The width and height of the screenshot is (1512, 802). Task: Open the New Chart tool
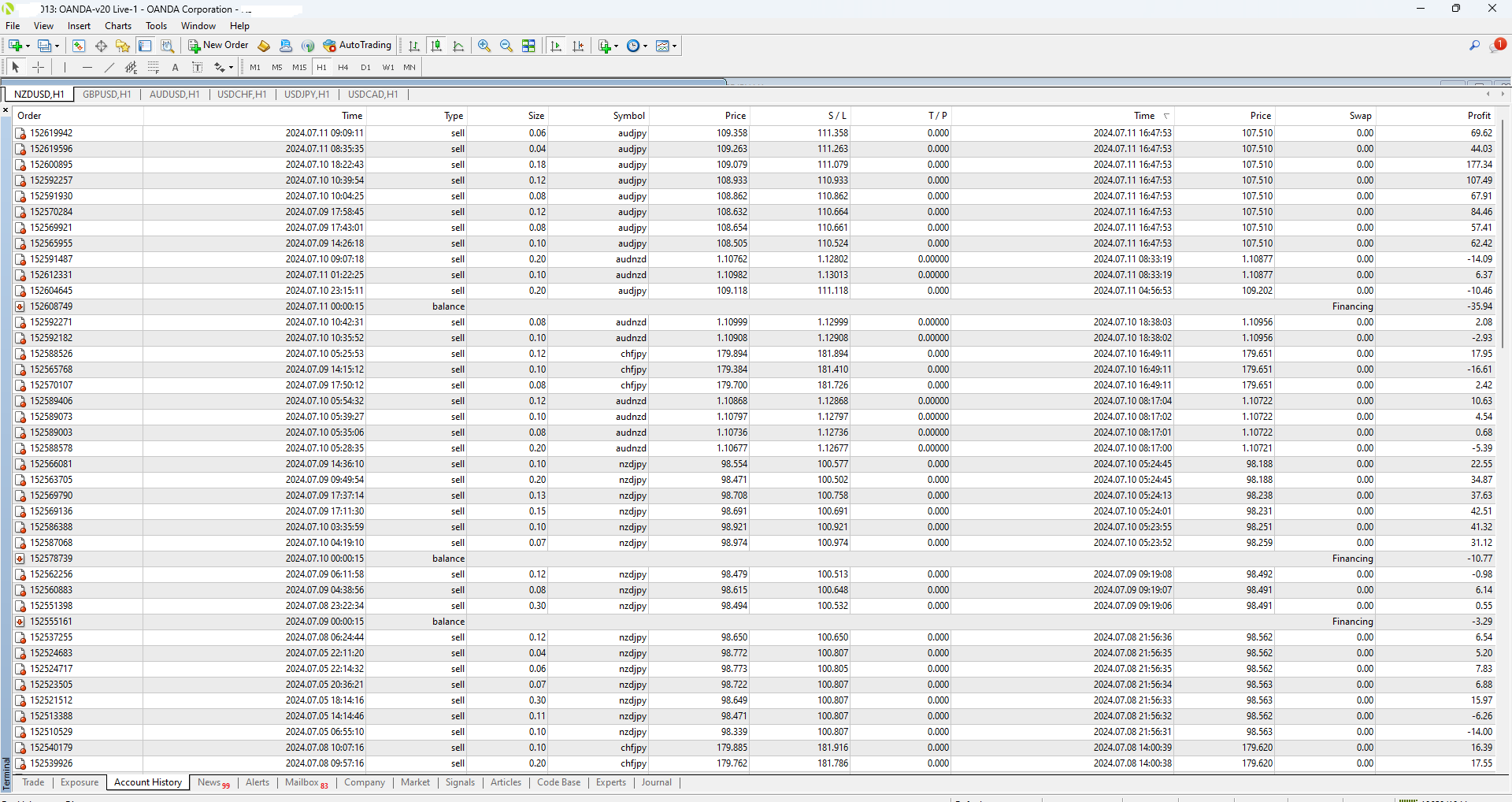[15, 46]
